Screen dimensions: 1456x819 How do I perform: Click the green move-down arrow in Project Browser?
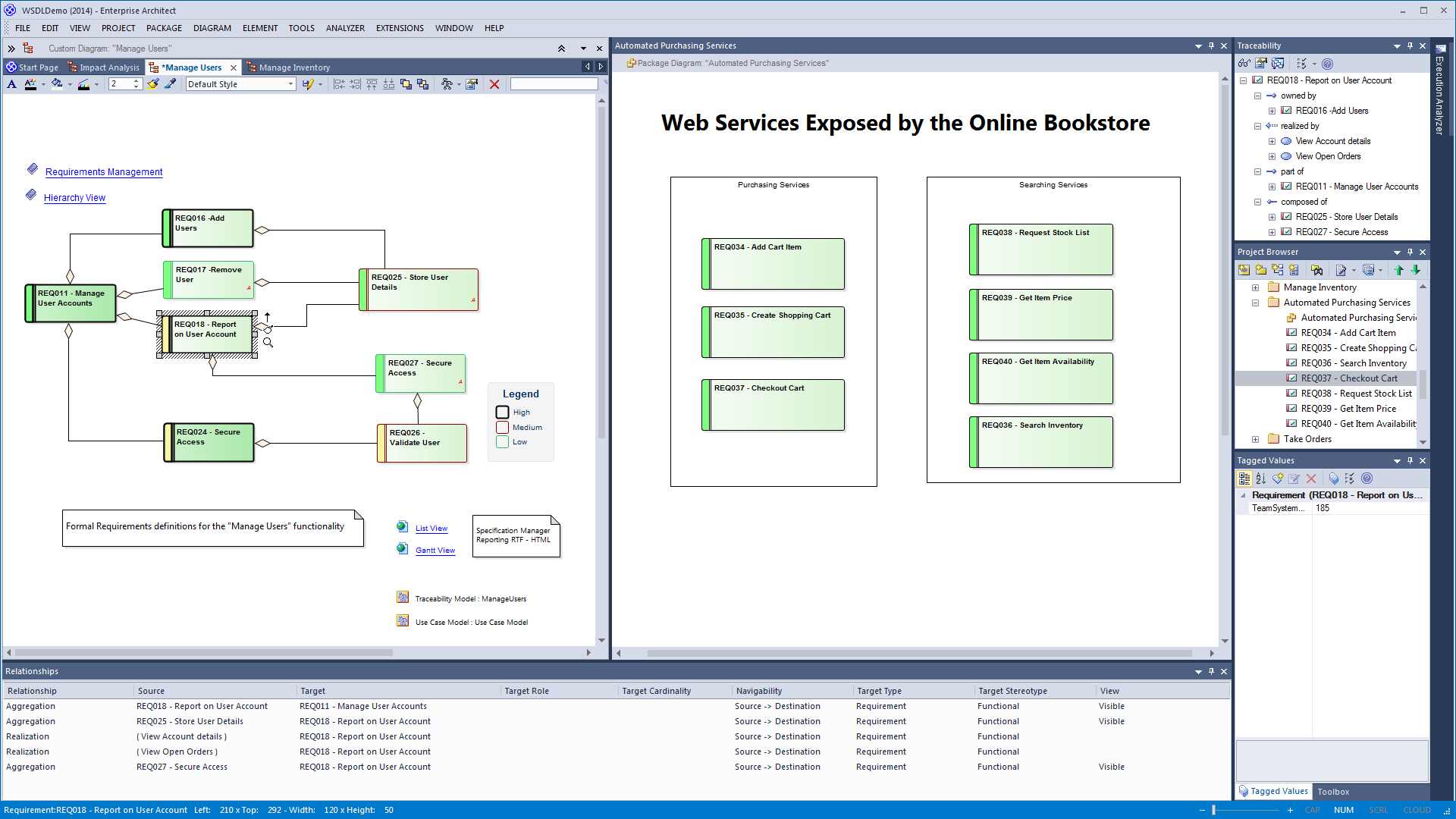(1415, 270)
